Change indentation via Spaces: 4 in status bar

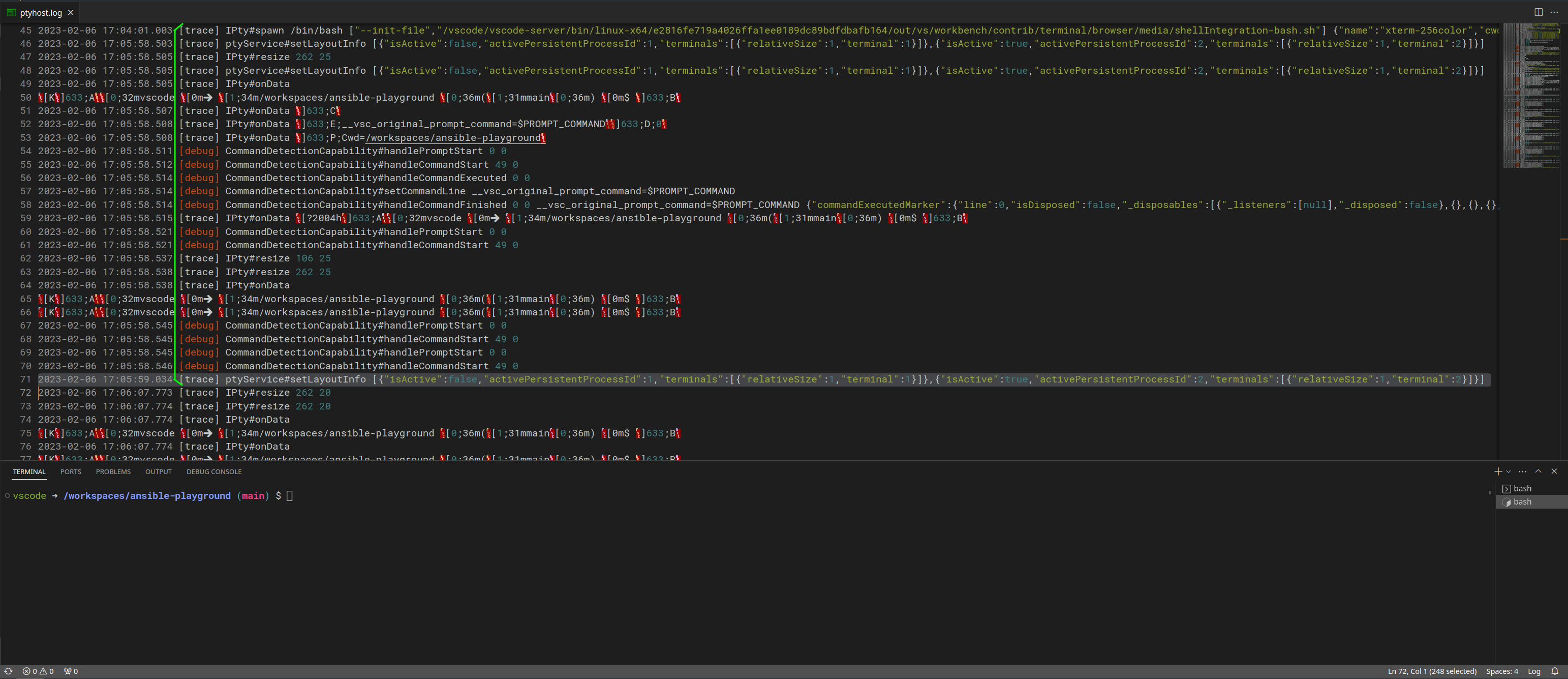[x=1502, y=671]
